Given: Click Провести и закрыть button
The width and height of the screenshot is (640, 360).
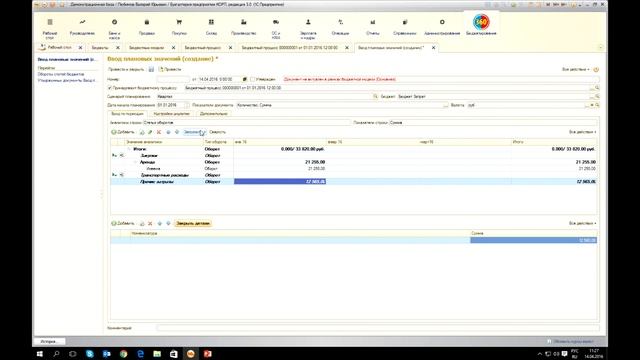Looking at the screenshot, I should [x=126, y=69].
